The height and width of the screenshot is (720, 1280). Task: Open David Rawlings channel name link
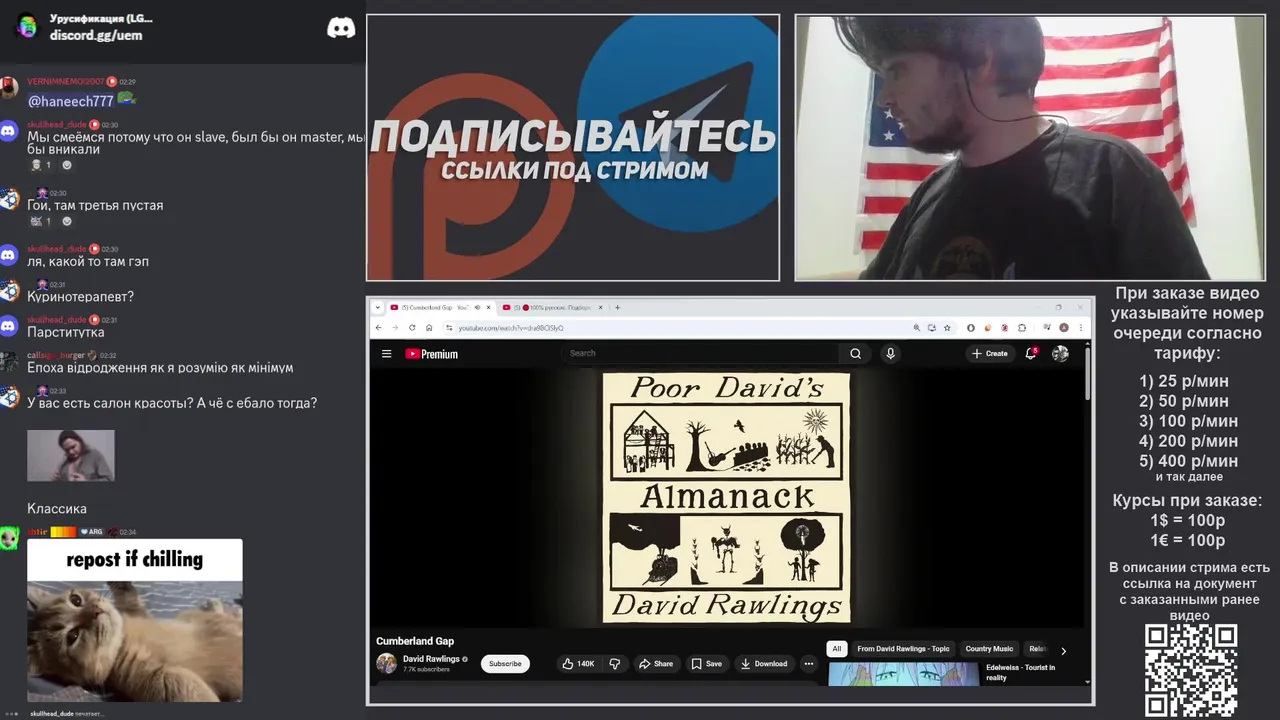(x=431, y=659)
